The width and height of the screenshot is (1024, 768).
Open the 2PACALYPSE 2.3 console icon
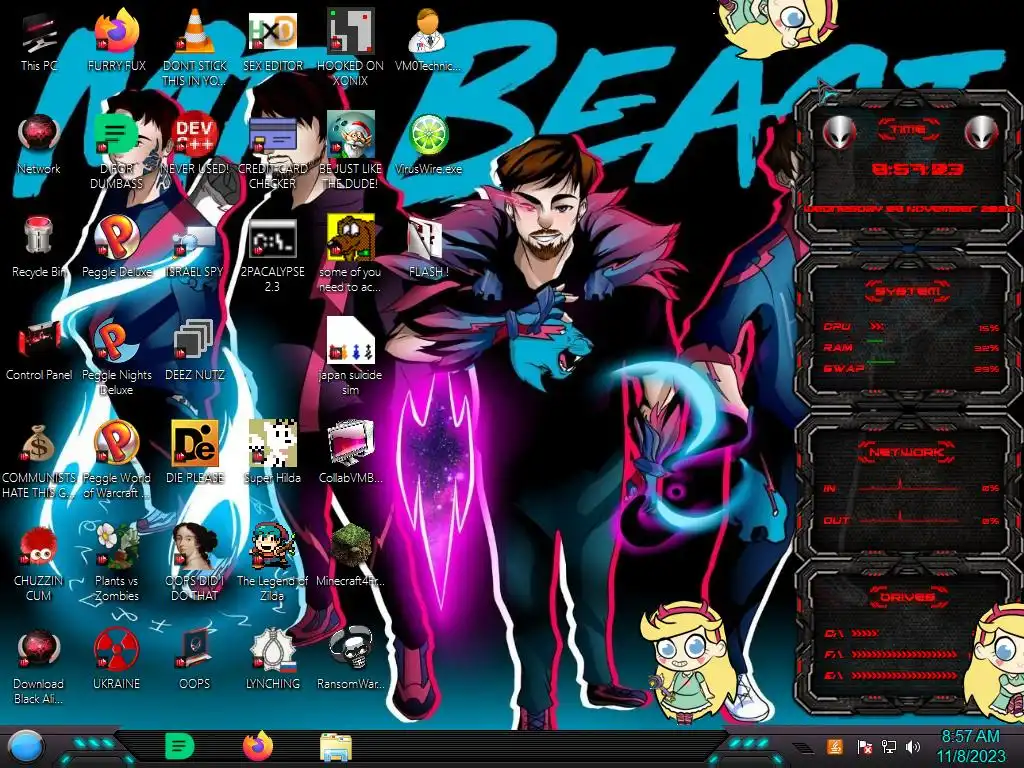pos(272,255)
